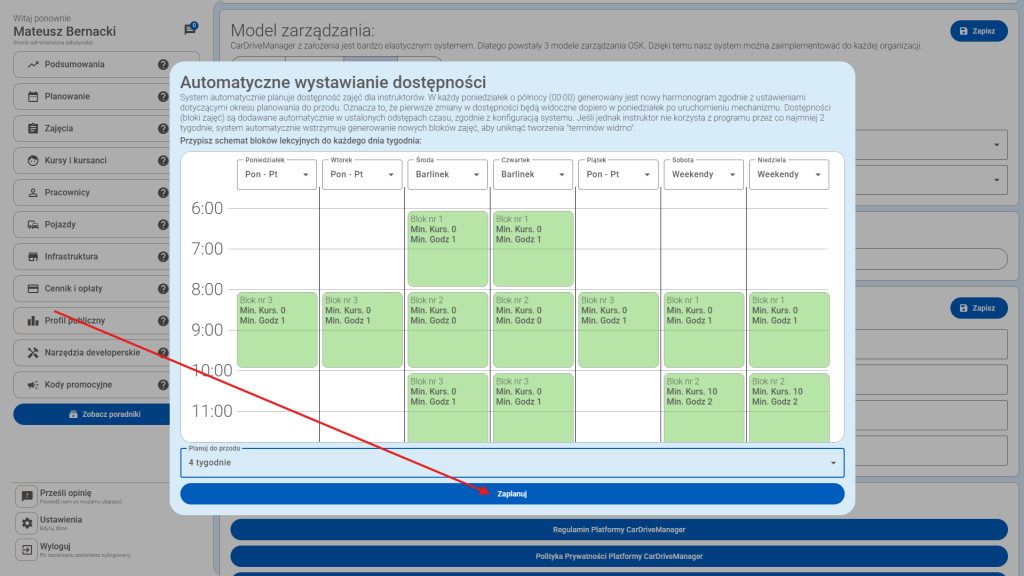The height and width of the screenshot is (576, 1024).
Task: Click the help icon next to Infrastruktura
Action: click(x=163, y=257)
